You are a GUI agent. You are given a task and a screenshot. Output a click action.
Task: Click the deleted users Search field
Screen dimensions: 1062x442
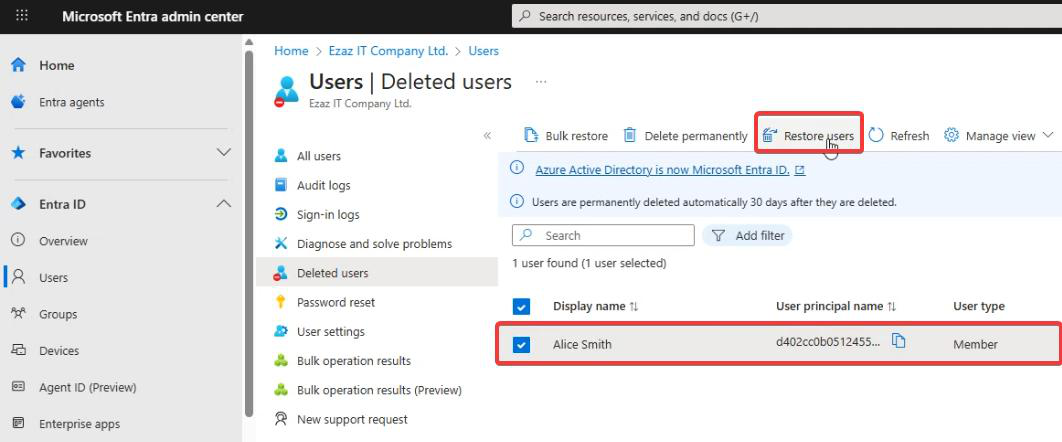click(x=603, y=236)
